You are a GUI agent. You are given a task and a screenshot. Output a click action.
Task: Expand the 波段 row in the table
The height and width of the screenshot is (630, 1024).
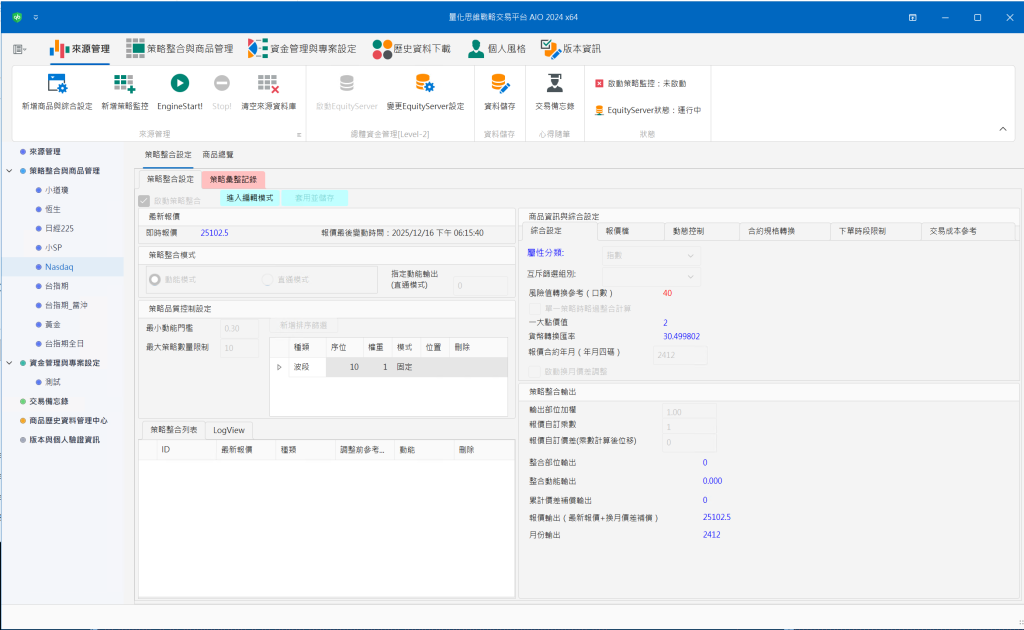coord(279,368)
